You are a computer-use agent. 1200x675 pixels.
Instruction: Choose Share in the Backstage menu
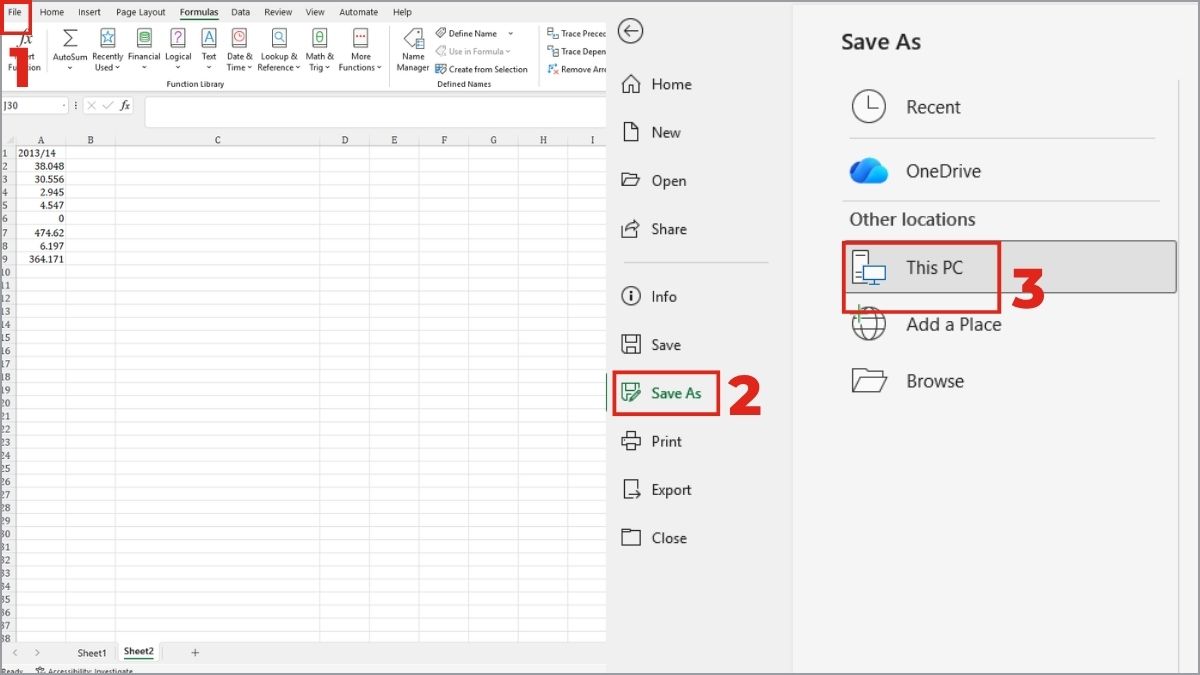pos(655,229)
